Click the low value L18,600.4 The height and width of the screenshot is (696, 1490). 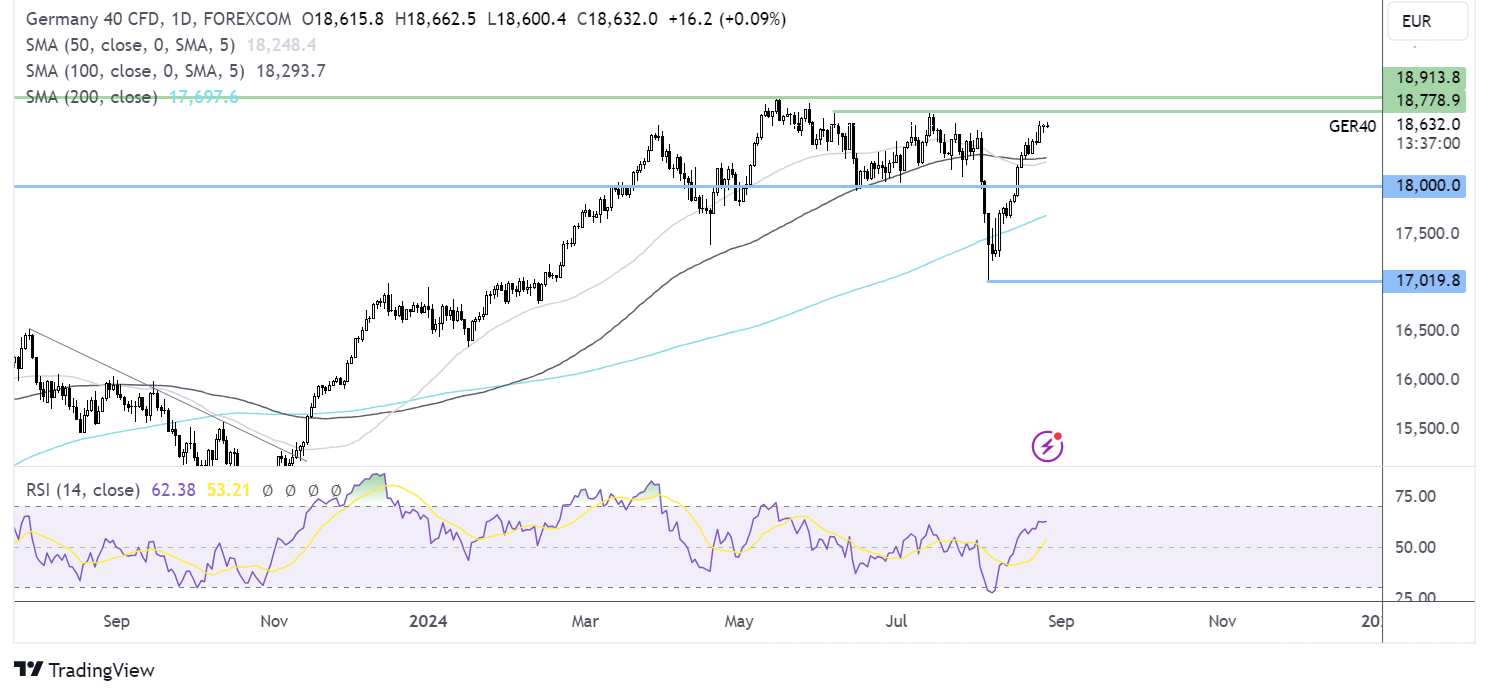point(529,20)
